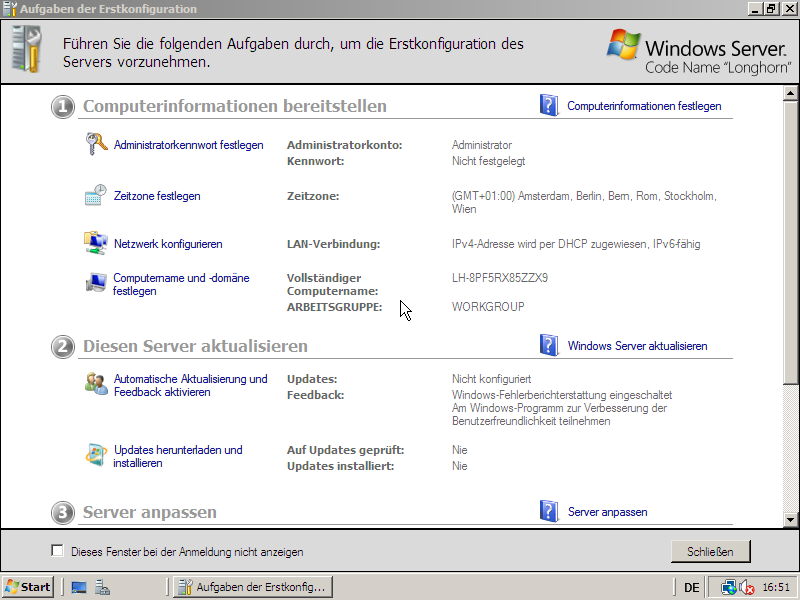Open the 'Zeitzone festlegen' link
The image size is (800, 600).
tap(157, 196)
